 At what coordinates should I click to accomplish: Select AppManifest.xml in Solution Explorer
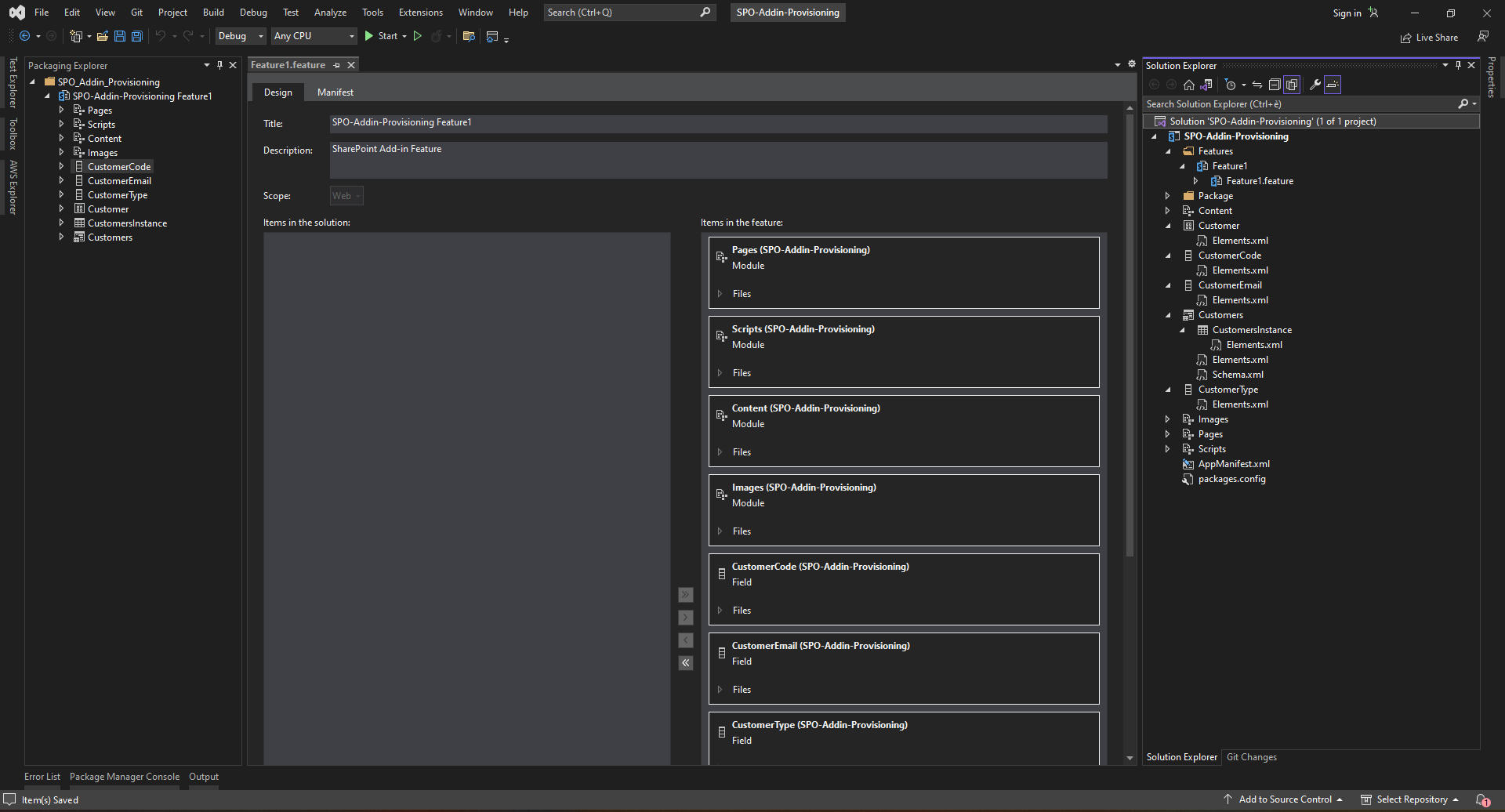(1233, 464)
